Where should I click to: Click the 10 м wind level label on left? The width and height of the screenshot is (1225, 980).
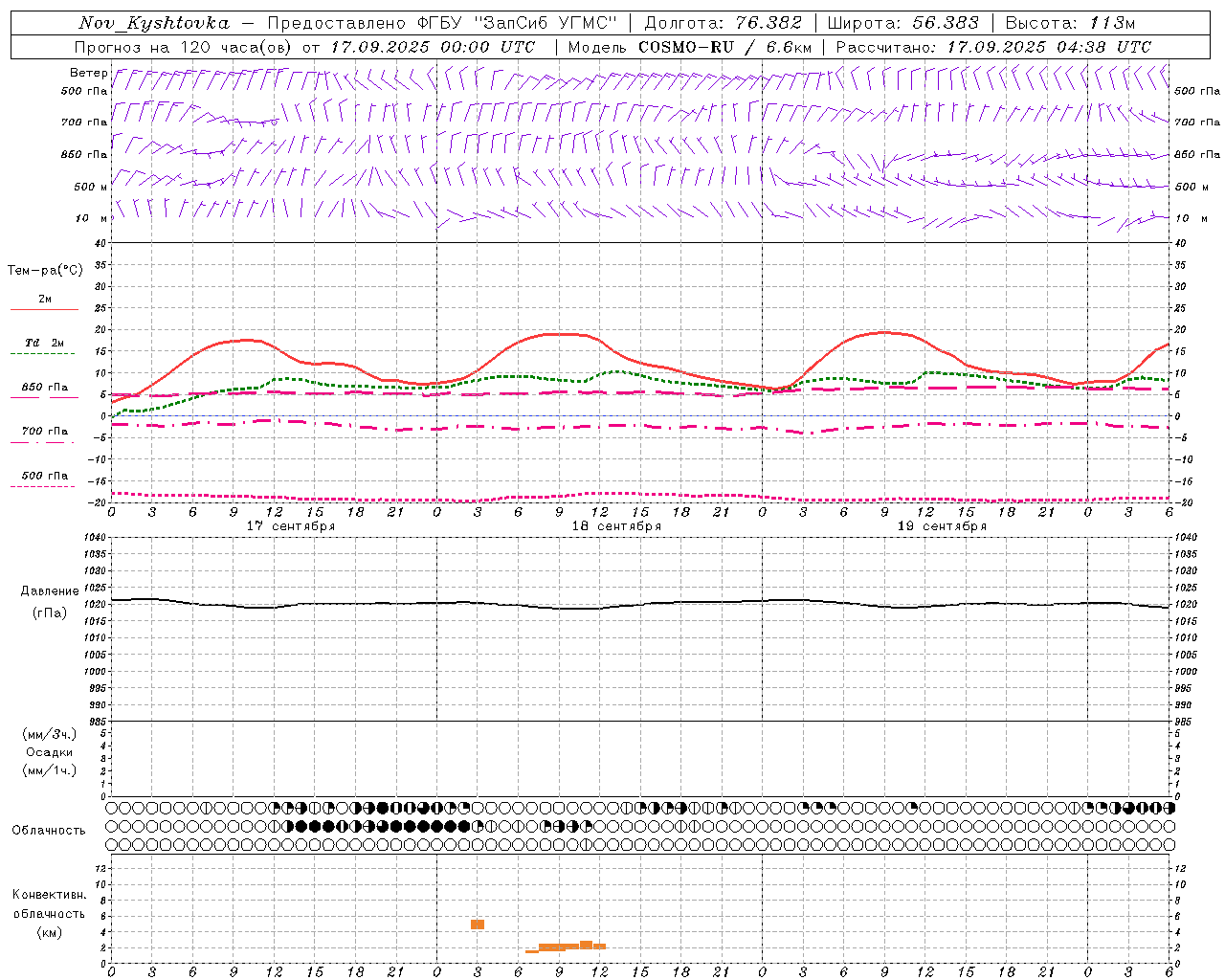tap(91, 218)
